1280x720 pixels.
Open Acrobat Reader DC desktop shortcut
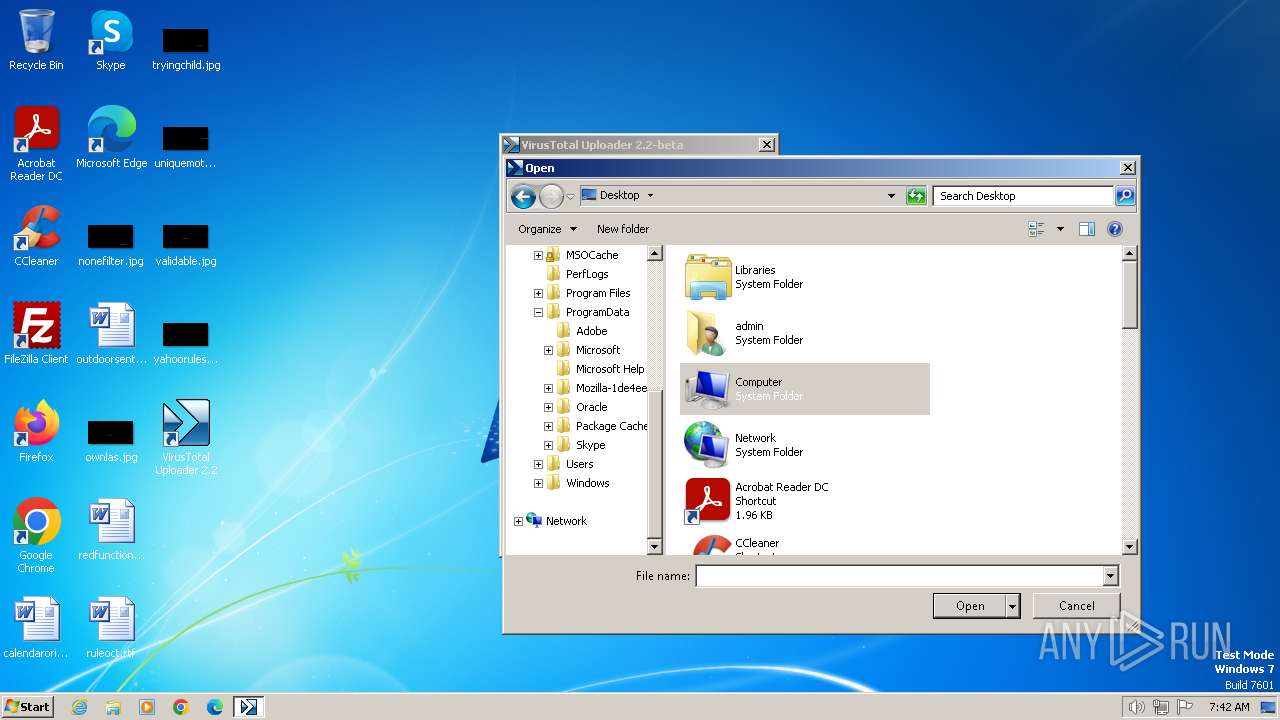pos(36,144)
